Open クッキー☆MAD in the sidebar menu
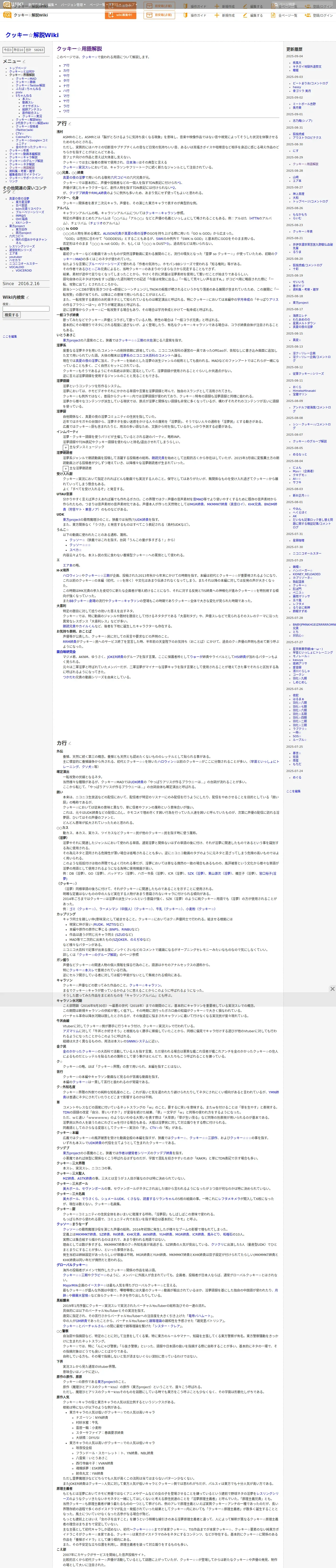 point(26,78)
